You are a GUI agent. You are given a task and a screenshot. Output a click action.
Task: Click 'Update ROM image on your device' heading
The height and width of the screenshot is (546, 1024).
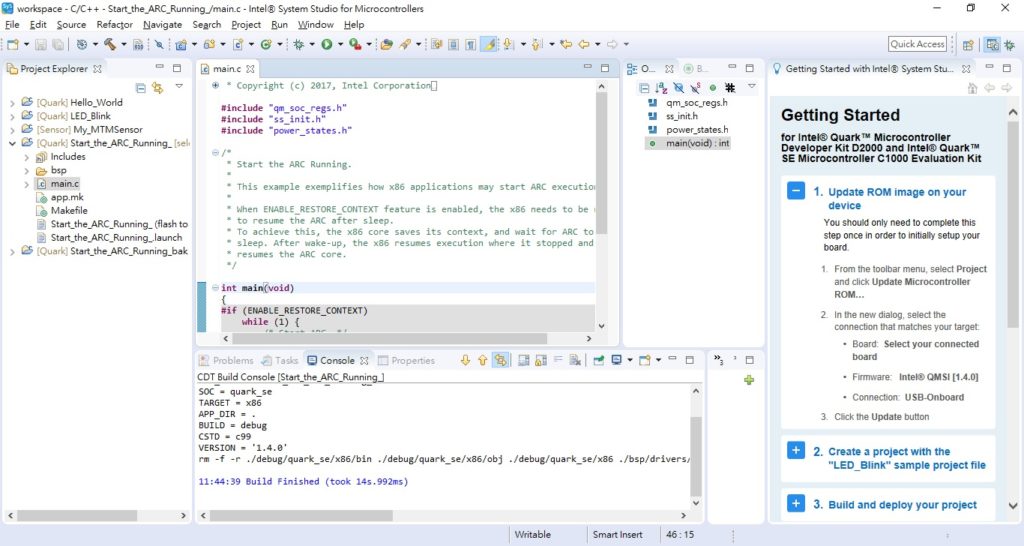(897, 199)
